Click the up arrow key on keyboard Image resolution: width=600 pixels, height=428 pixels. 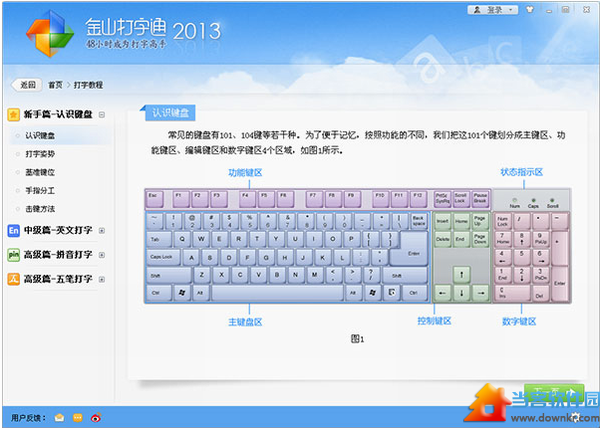(462, 275)
